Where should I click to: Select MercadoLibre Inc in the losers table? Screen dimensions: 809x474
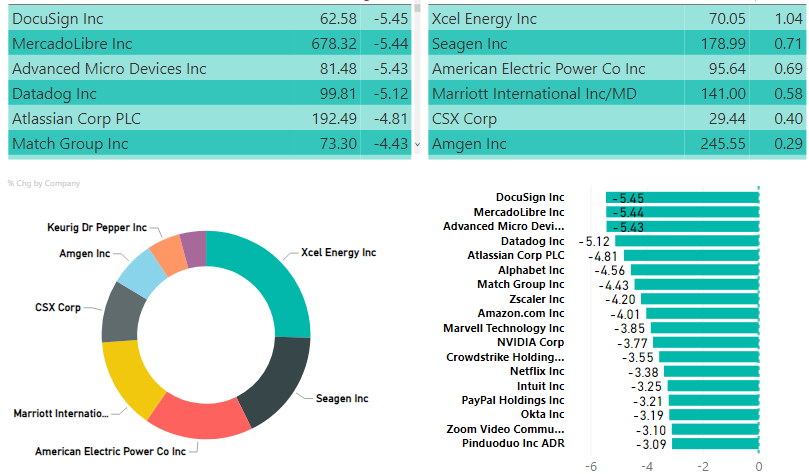[72, 44]
